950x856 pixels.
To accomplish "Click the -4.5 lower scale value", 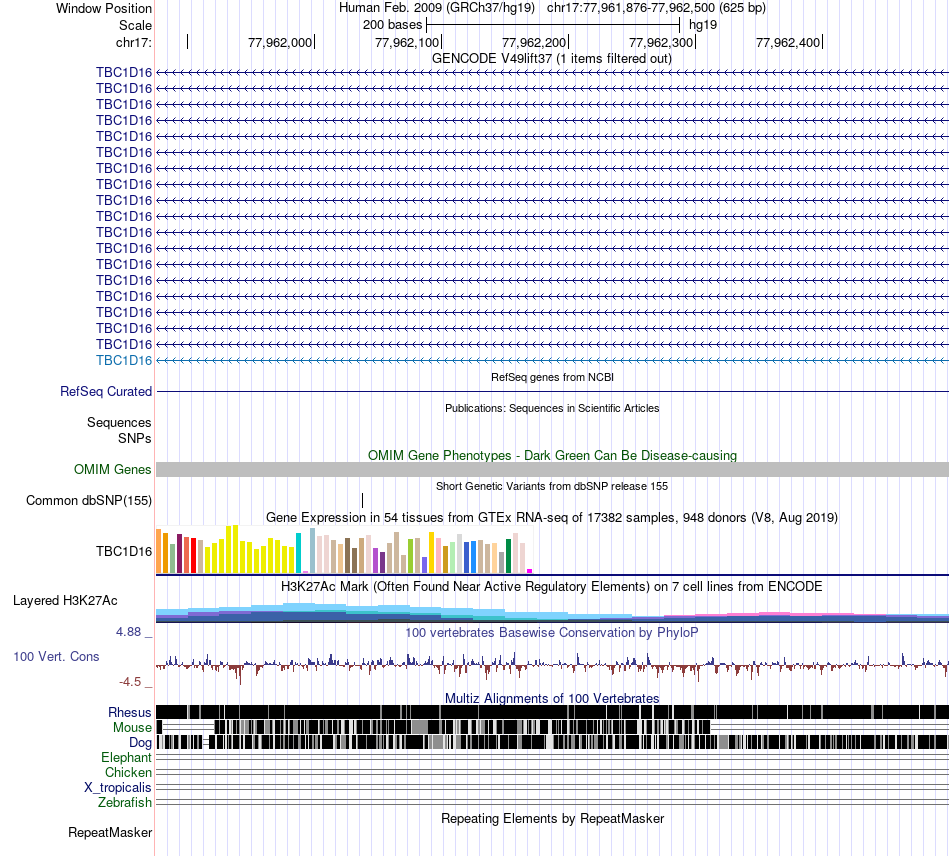I will (130, 682).
